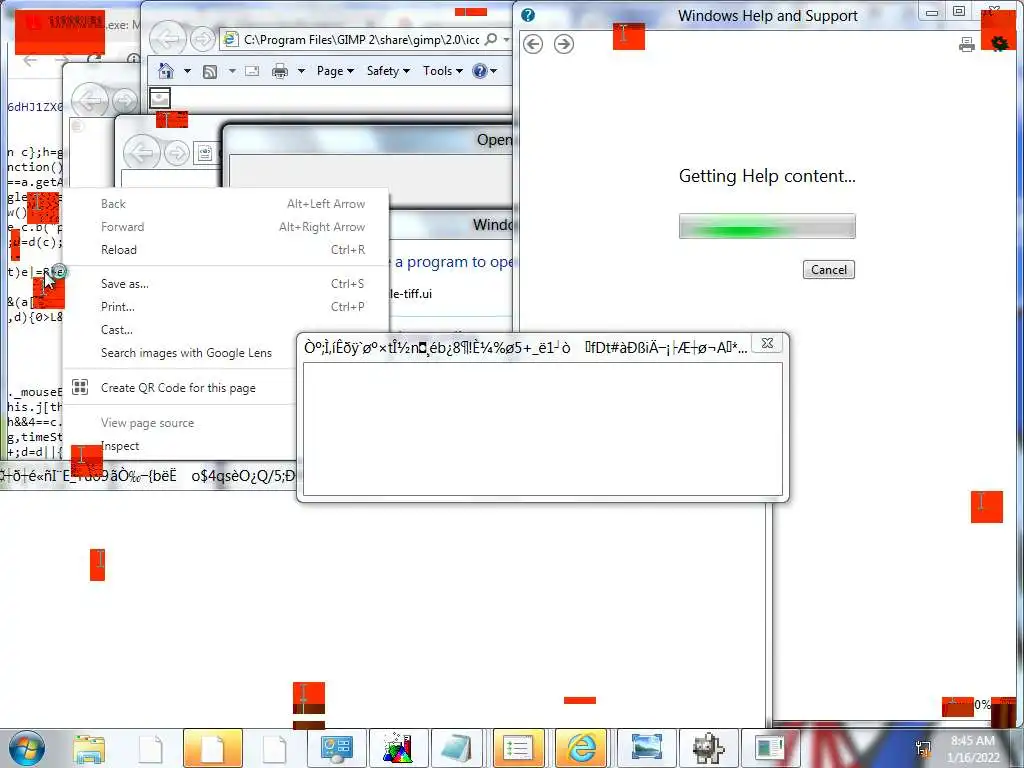Viewport: 1024px width, 768px height.
Task: Open Windows Explorer from the taskbar
Action: tap(89, 748)
